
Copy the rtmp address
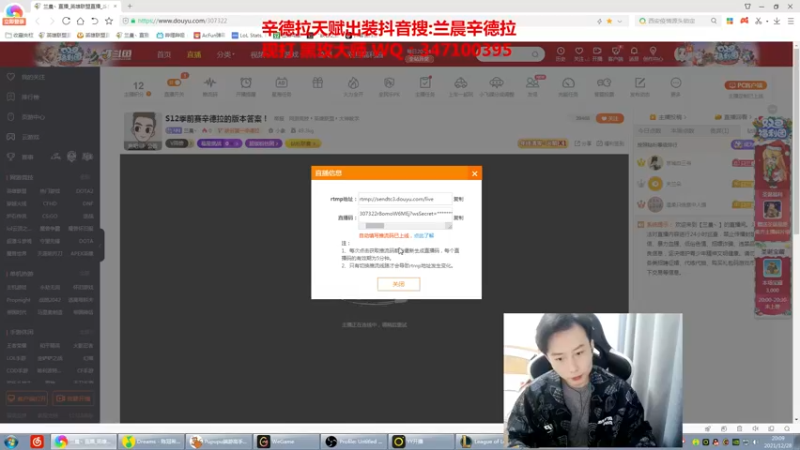(459, 199)
